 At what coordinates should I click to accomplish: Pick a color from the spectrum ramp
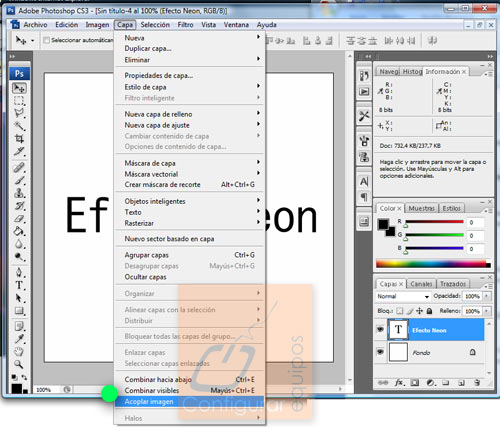pyautogui.click(x=431, y=264)
